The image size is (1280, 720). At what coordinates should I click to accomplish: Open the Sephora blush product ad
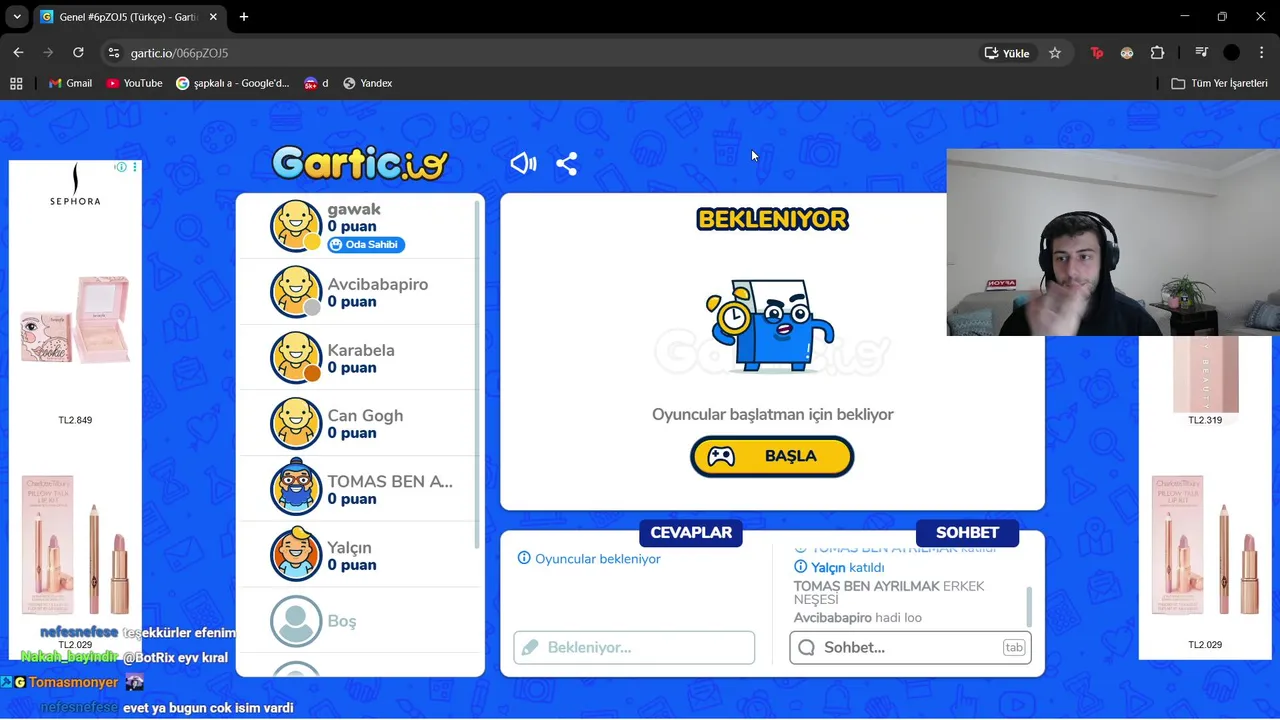coord(75,322)
